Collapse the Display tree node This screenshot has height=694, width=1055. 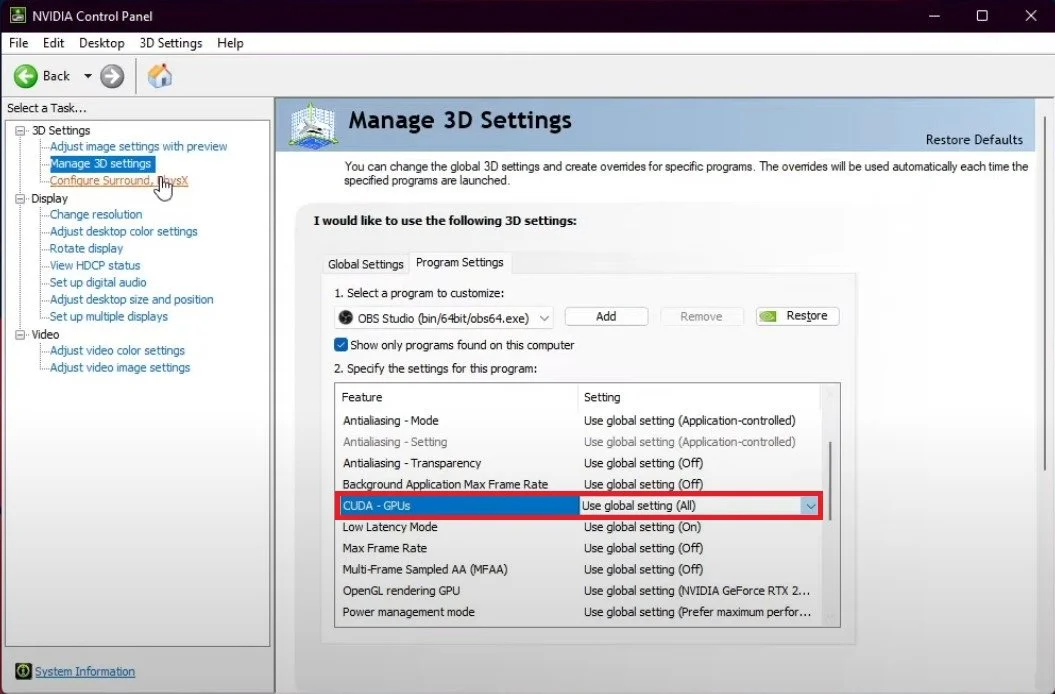[20, 199]
